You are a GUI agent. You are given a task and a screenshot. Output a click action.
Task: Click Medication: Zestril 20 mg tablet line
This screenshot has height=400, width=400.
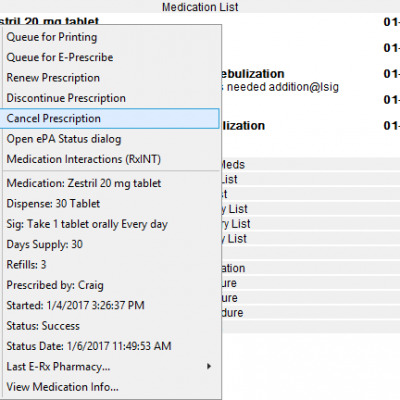[x=110, y=183]
